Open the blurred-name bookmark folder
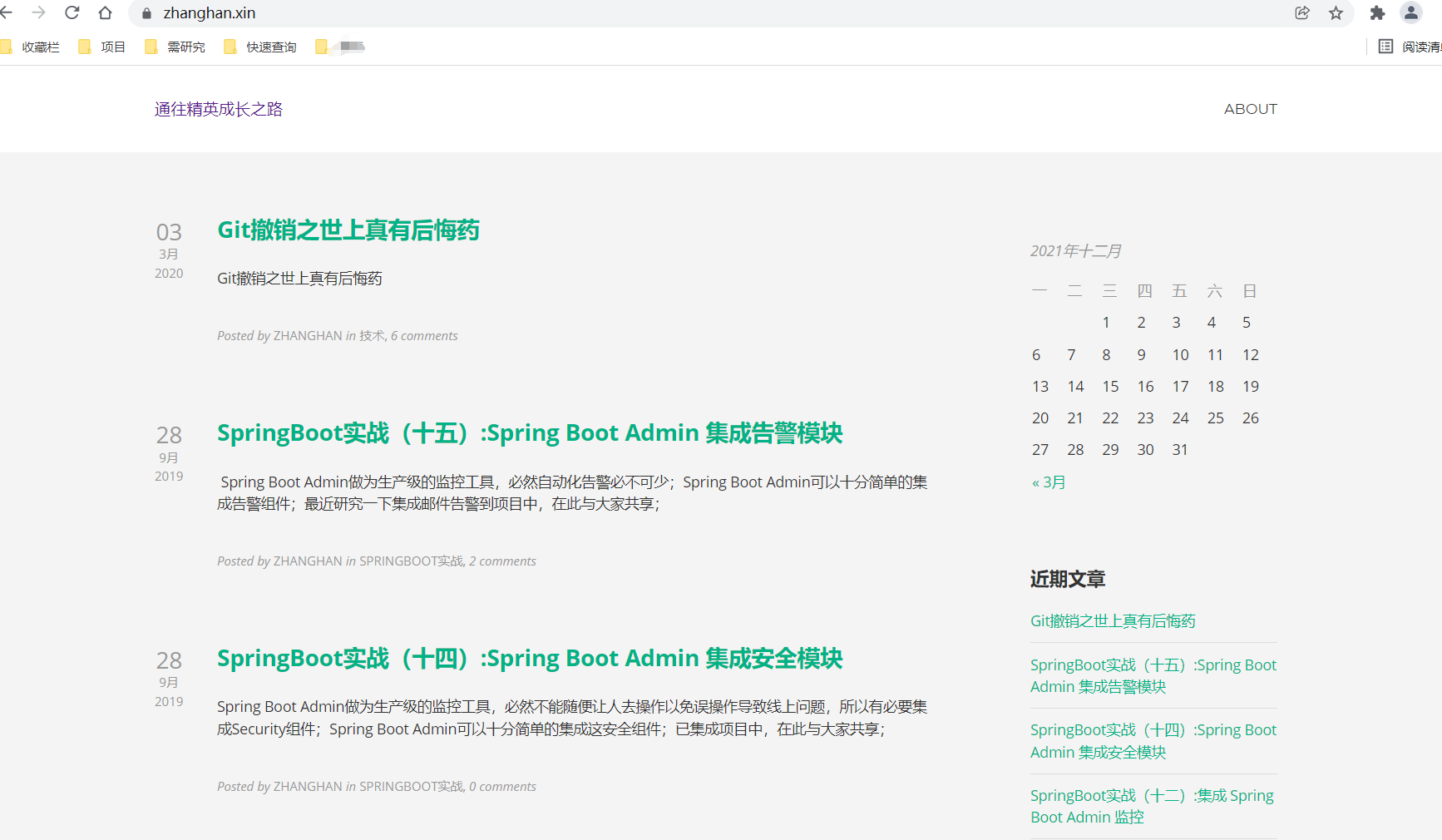 click(340, 47)
